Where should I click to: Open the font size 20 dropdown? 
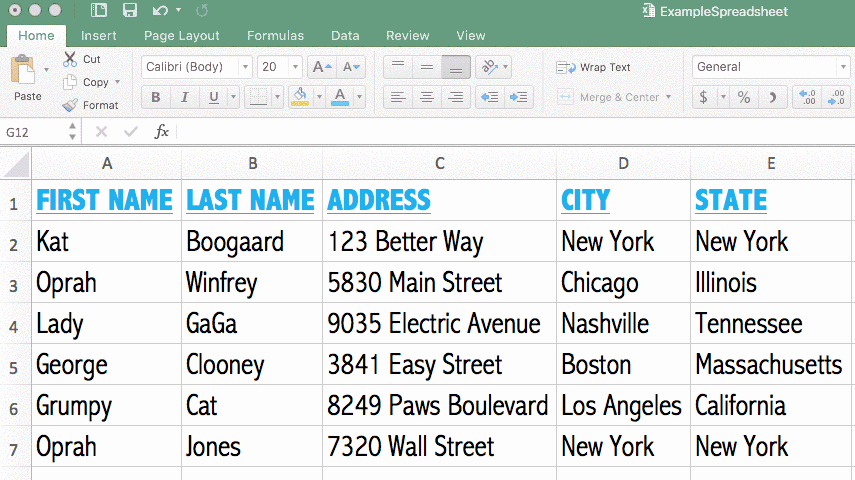(x=280, y=67)
